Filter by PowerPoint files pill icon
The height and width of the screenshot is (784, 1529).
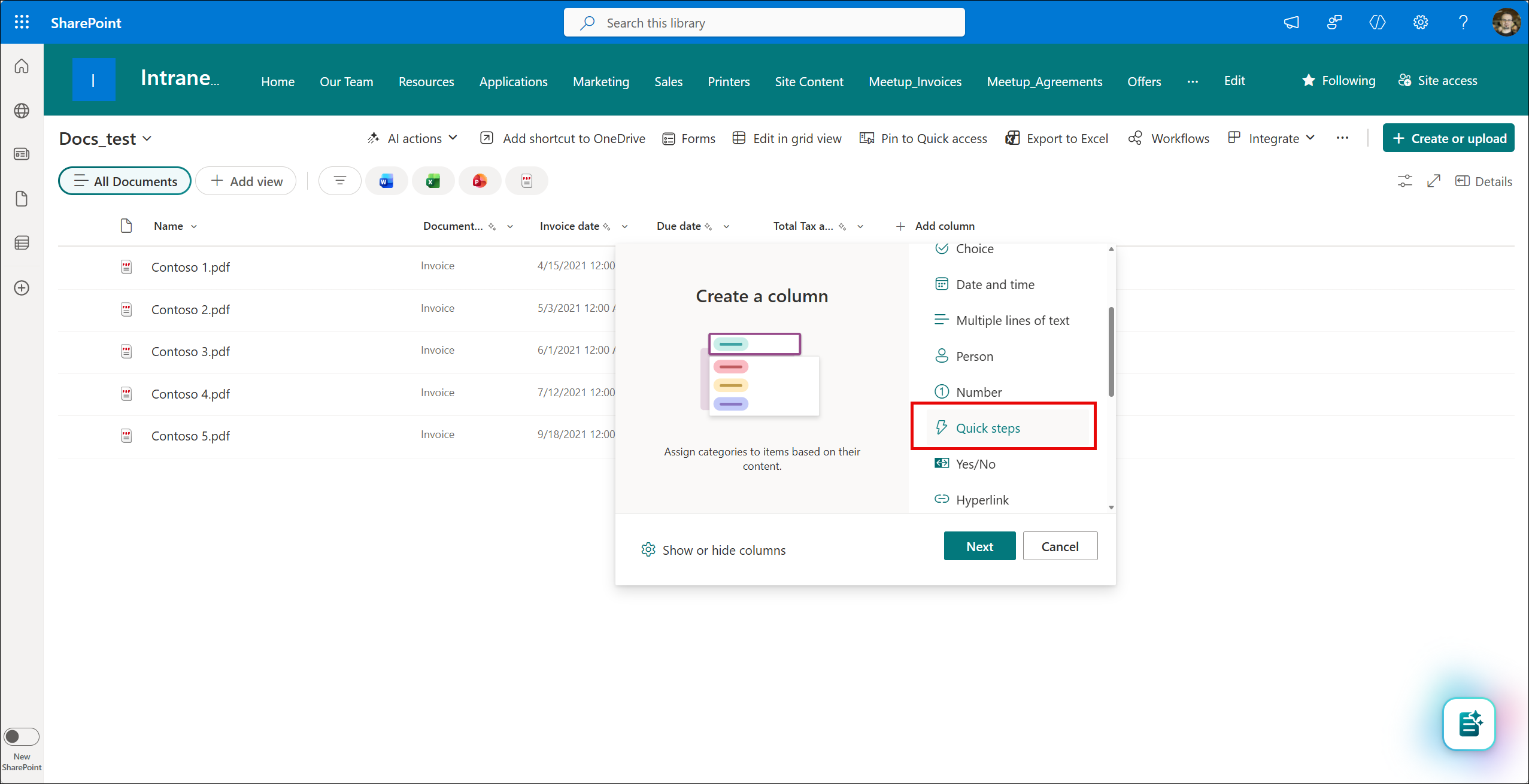pyautogui.click(x=480, y=181)
